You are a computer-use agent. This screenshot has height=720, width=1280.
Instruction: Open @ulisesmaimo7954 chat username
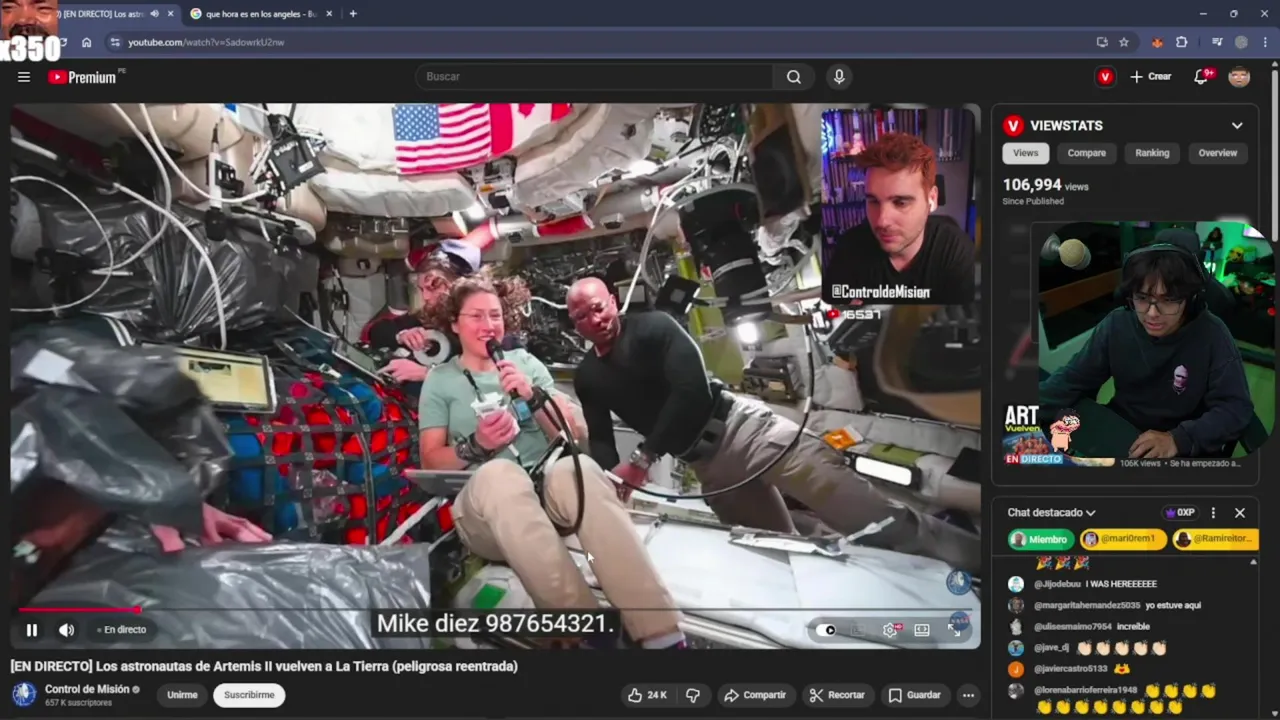pos(1071,626)
